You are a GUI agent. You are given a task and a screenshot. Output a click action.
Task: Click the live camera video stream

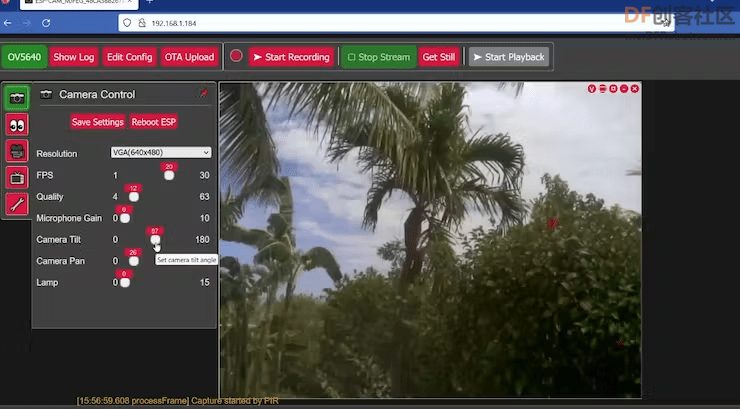(x=430, y=240)
